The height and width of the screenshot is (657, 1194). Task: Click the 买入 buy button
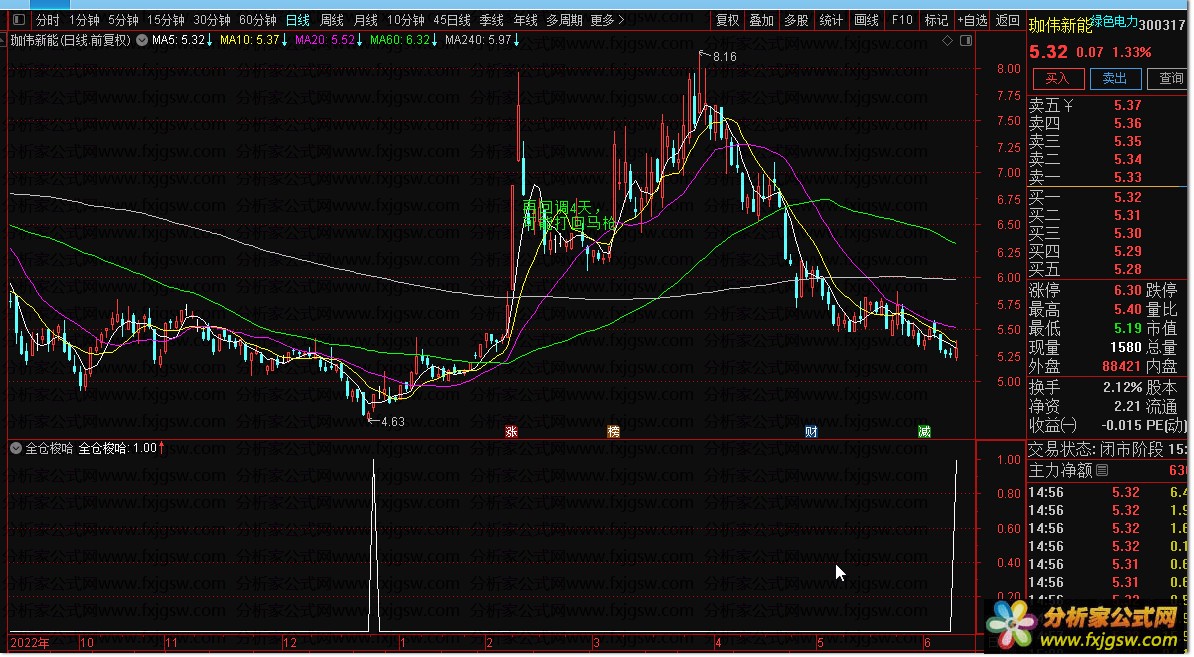tap(1057, 78)
